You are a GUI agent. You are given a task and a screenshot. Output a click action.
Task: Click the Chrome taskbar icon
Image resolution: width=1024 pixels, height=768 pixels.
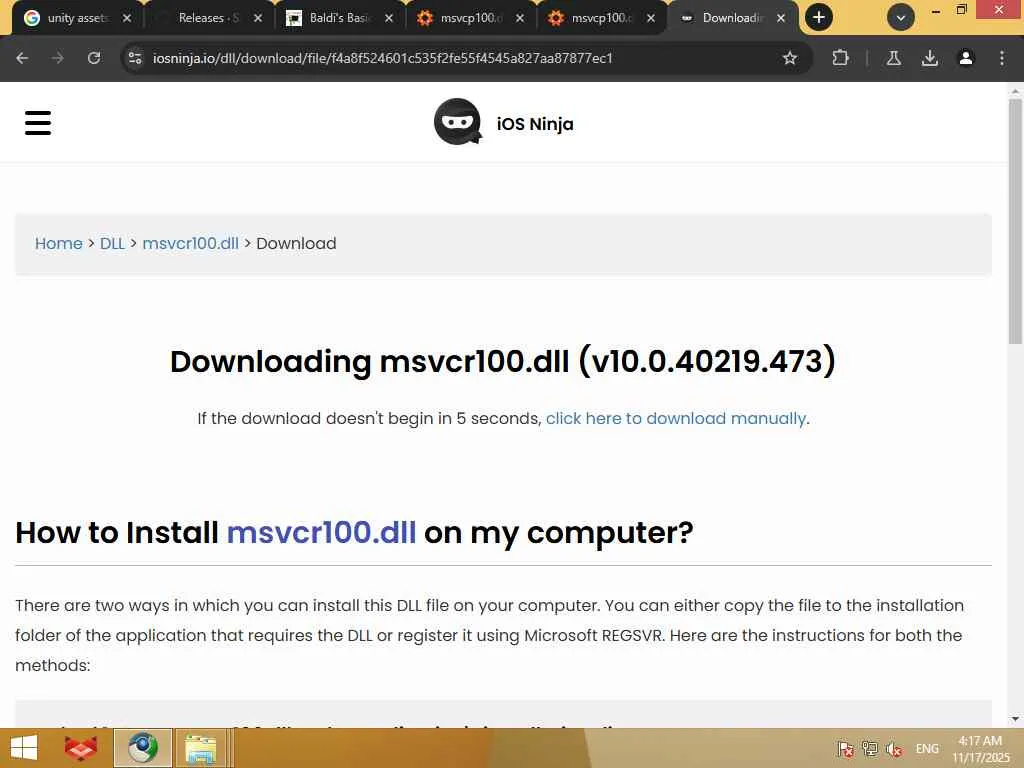click(143, 748)
